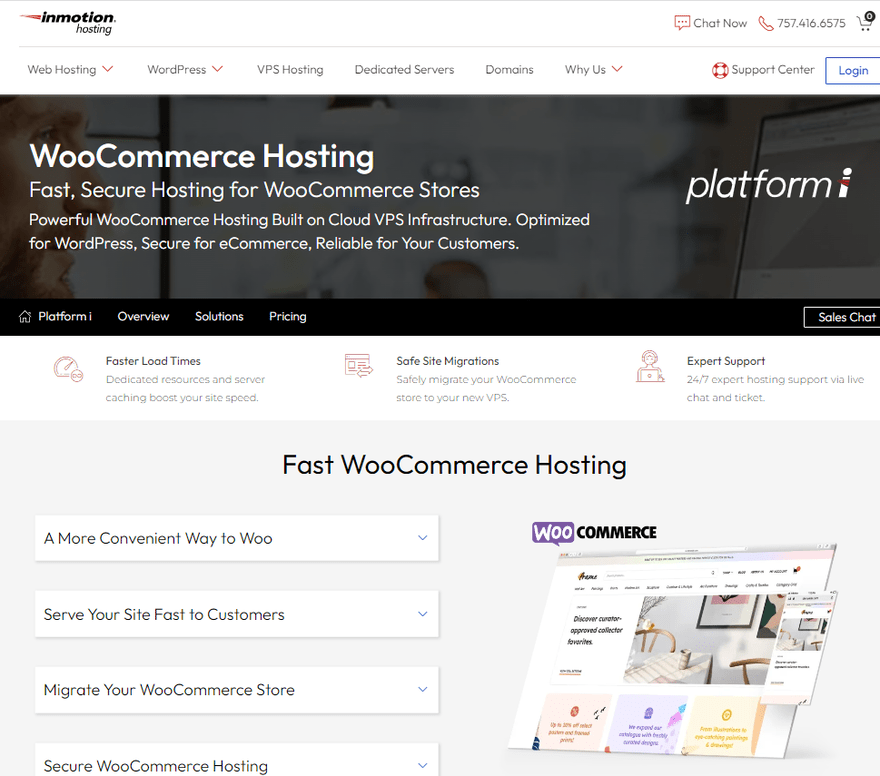Go to VPS Hosting
This screenshot has height=776, width=880.
coord(290,70)
